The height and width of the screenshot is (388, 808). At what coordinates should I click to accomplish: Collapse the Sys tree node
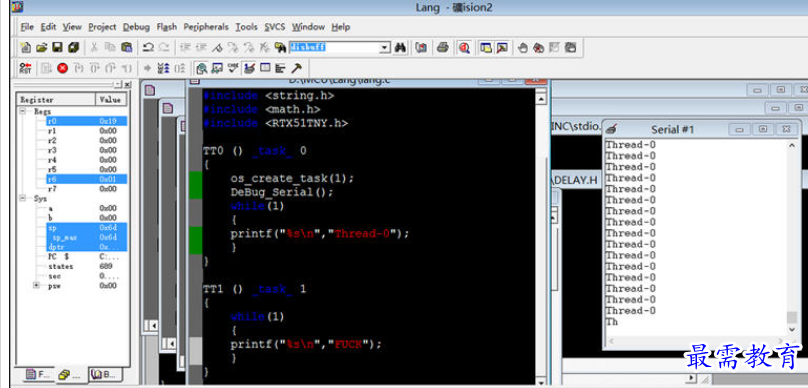tap(22, 198)
